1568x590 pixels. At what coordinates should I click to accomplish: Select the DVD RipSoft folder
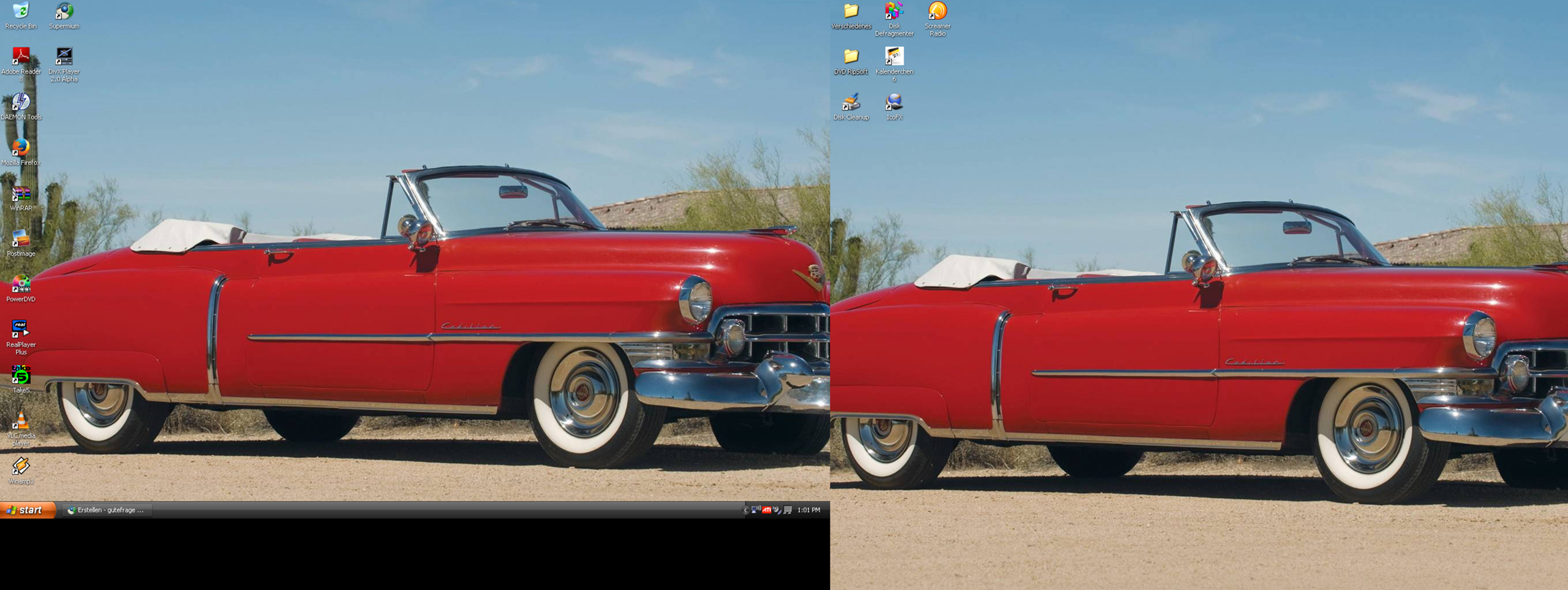(851, 61)
